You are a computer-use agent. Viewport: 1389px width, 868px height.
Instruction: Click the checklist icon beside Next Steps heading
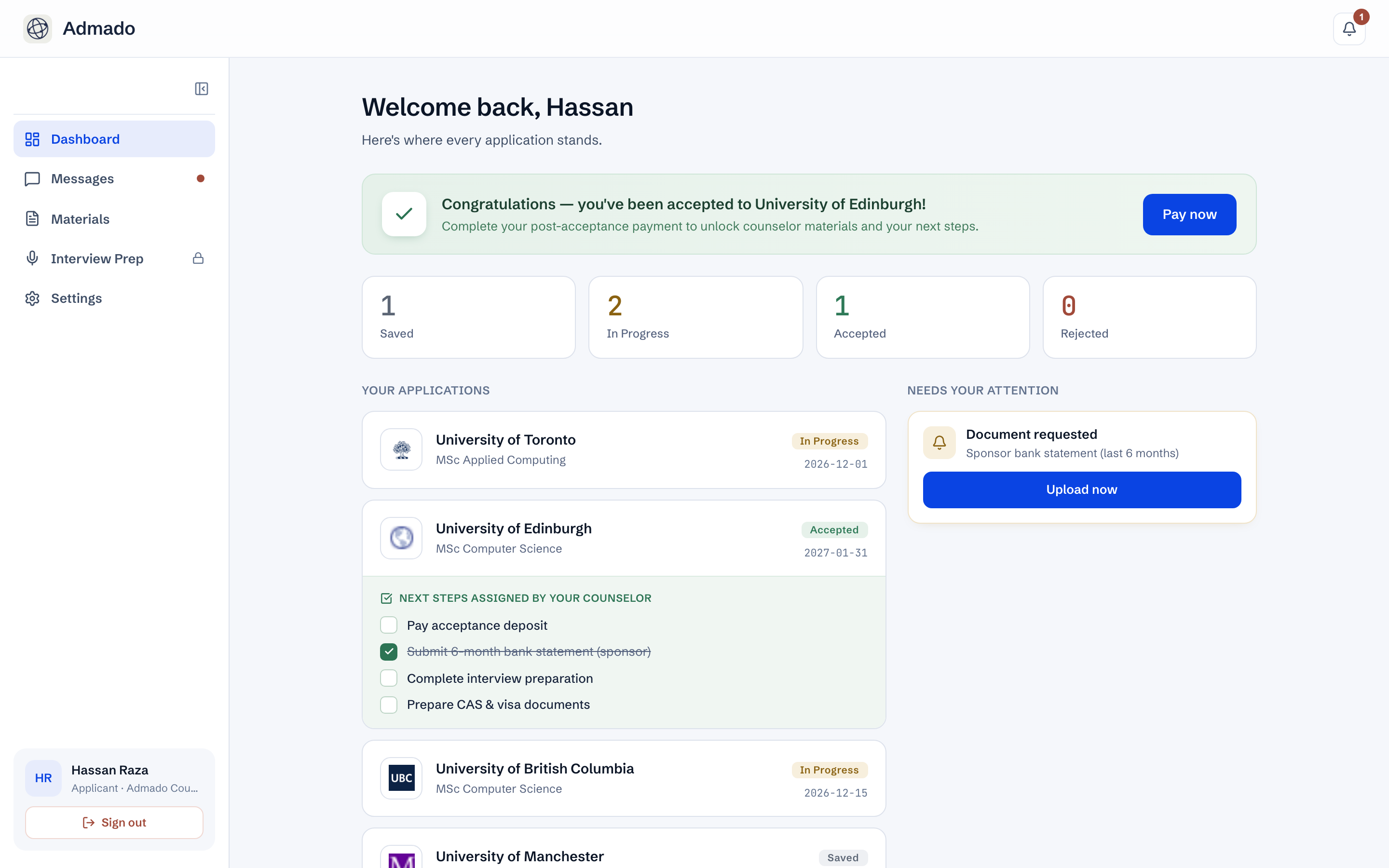386,598
